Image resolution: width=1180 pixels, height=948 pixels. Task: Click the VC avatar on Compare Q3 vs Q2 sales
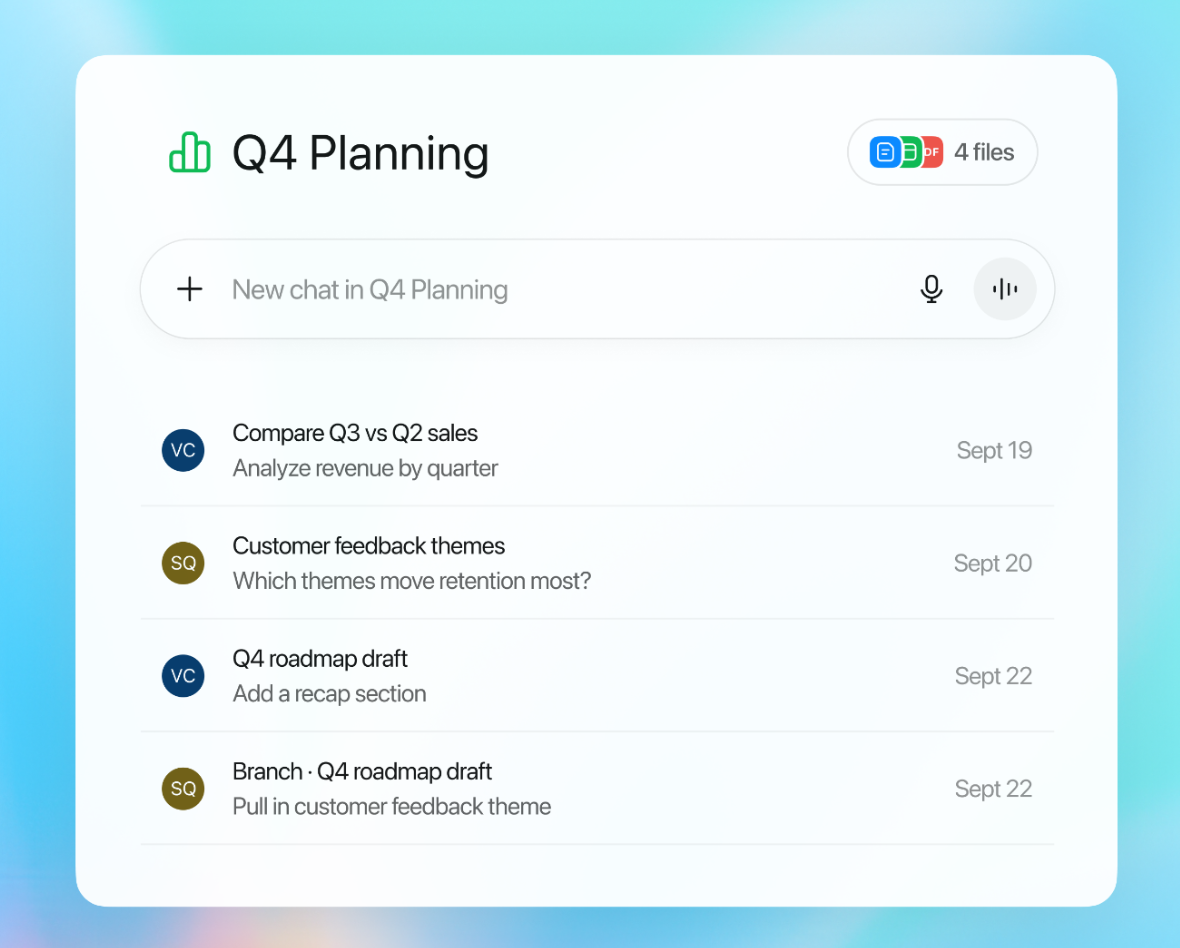(x=183, y=450)
